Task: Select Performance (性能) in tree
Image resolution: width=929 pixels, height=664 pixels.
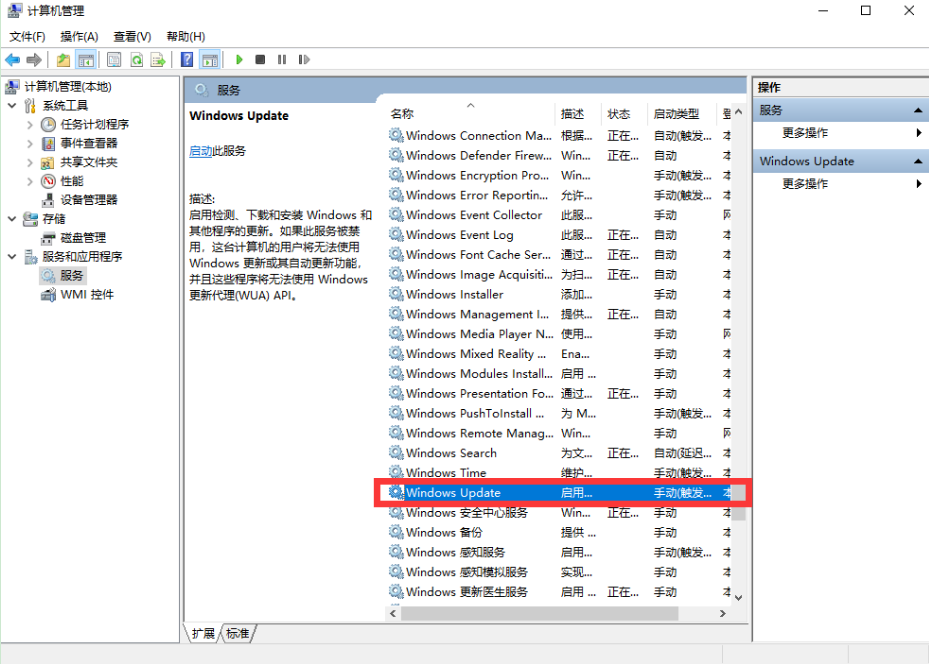Action: coord(72,181)
